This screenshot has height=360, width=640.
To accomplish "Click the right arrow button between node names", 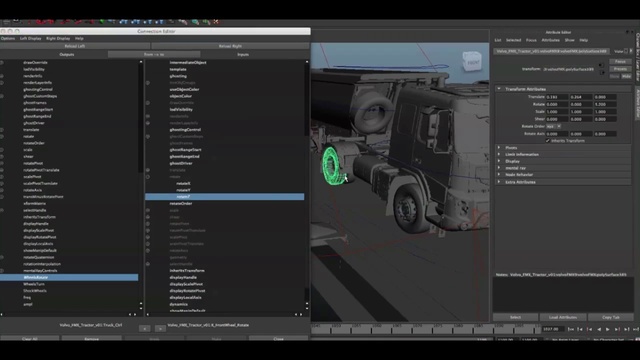I will [160, 328].
